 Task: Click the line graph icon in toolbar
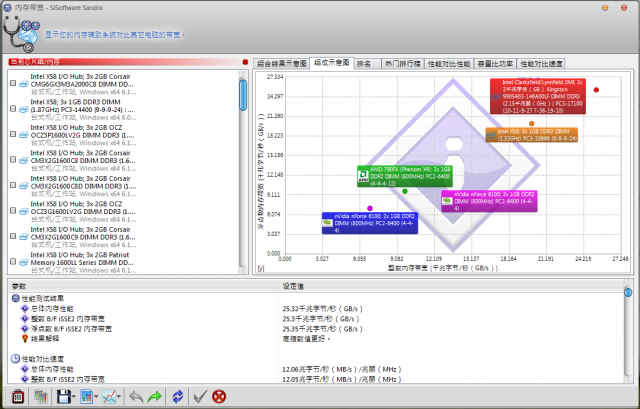pyautogui.click(x=109, y=397)
